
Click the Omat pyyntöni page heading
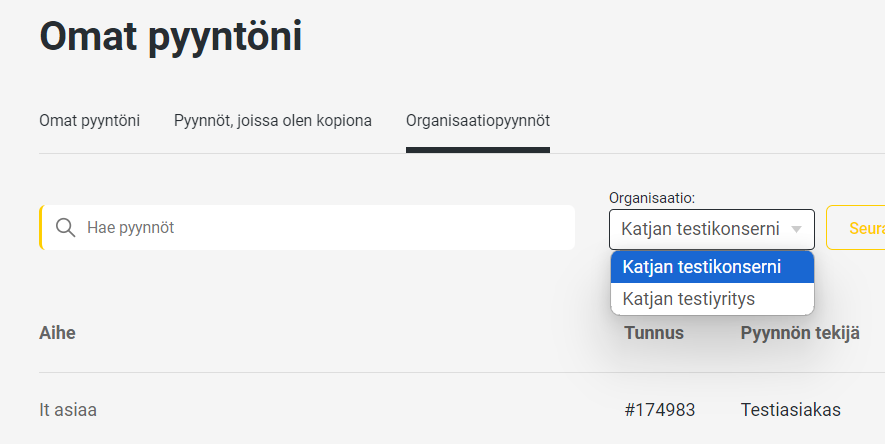pos(171,37)
